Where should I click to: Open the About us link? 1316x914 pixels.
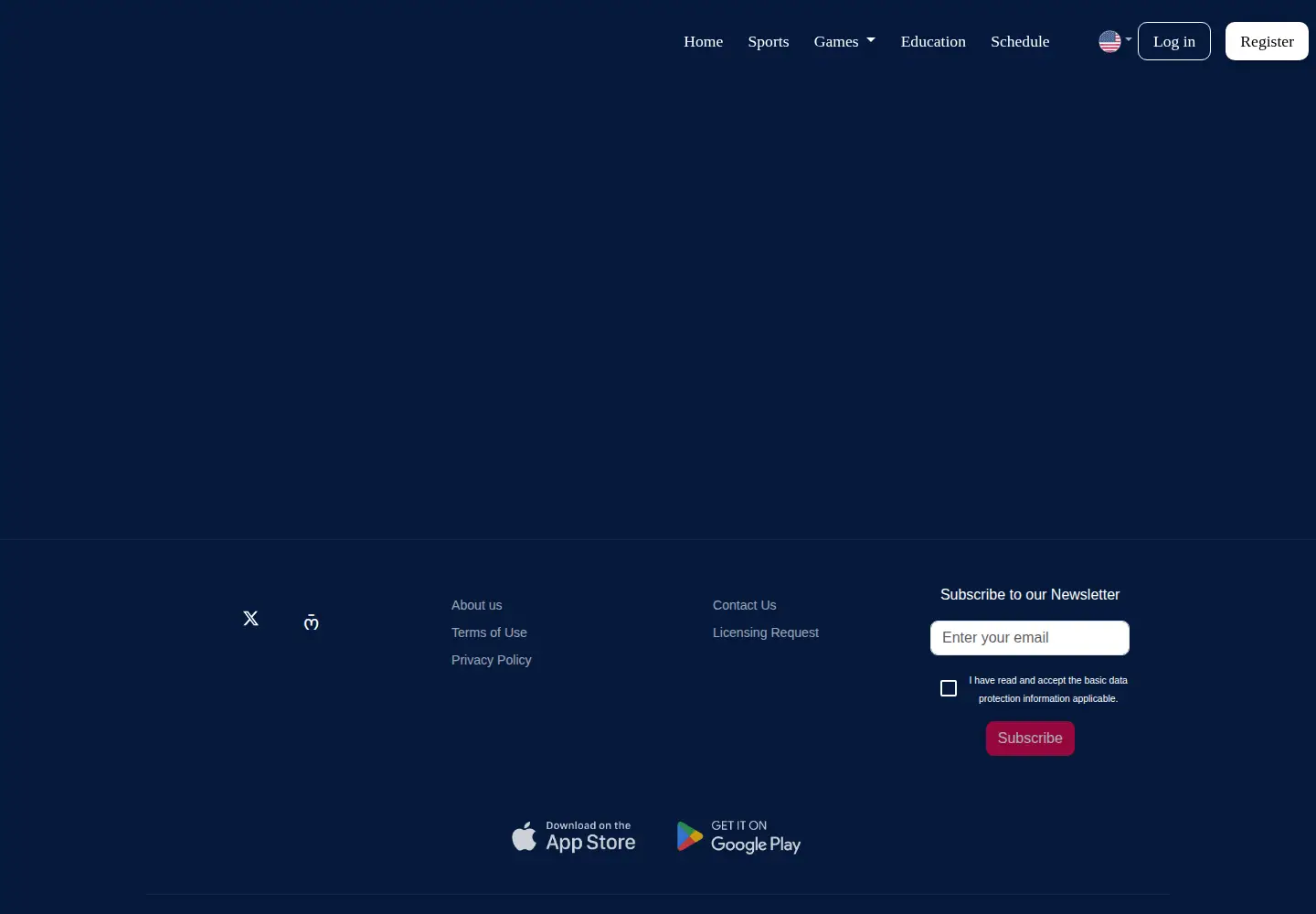point(476,605)
